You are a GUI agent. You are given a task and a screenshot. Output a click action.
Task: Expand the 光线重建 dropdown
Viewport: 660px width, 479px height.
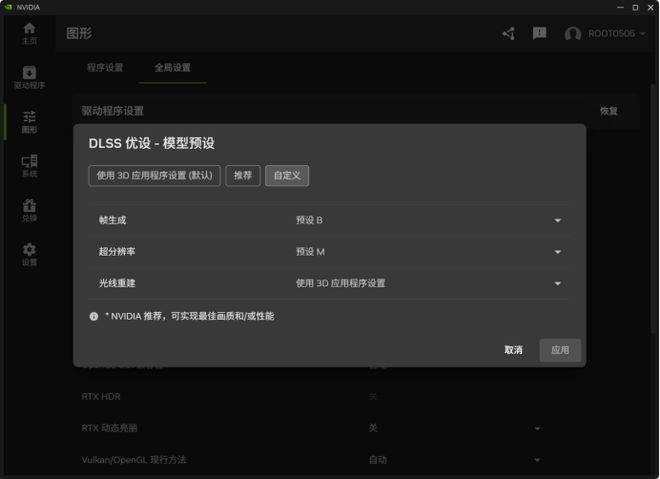(557, 284)
